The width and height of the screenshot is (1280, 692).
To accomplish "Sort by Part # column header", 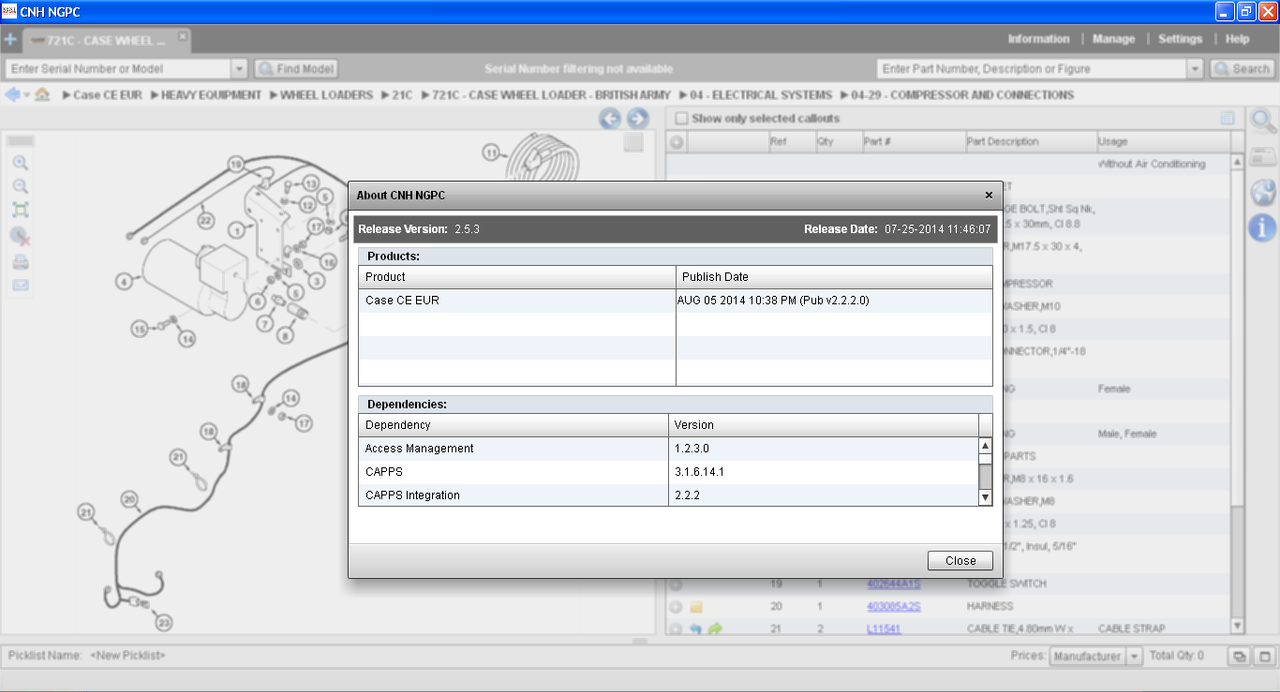I will pos(913,142).
